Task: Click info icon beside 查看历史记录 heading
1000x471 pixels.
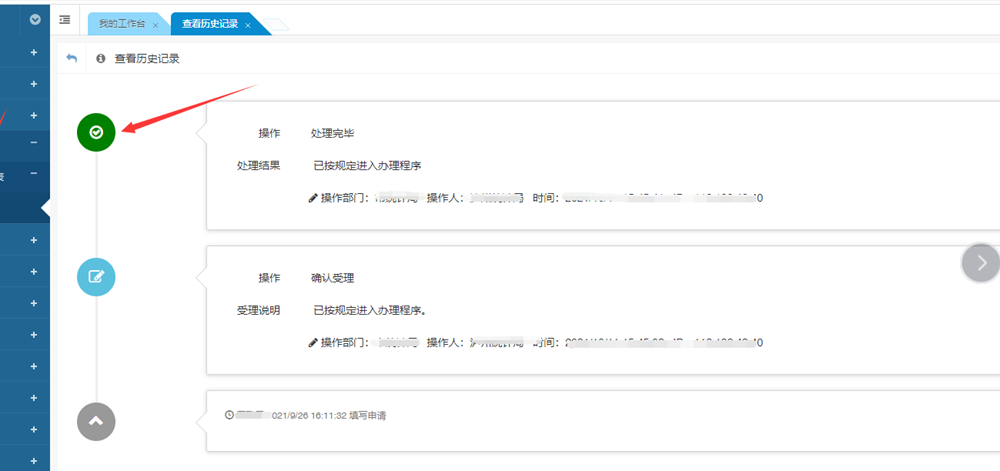Action: tap(100, 59)
